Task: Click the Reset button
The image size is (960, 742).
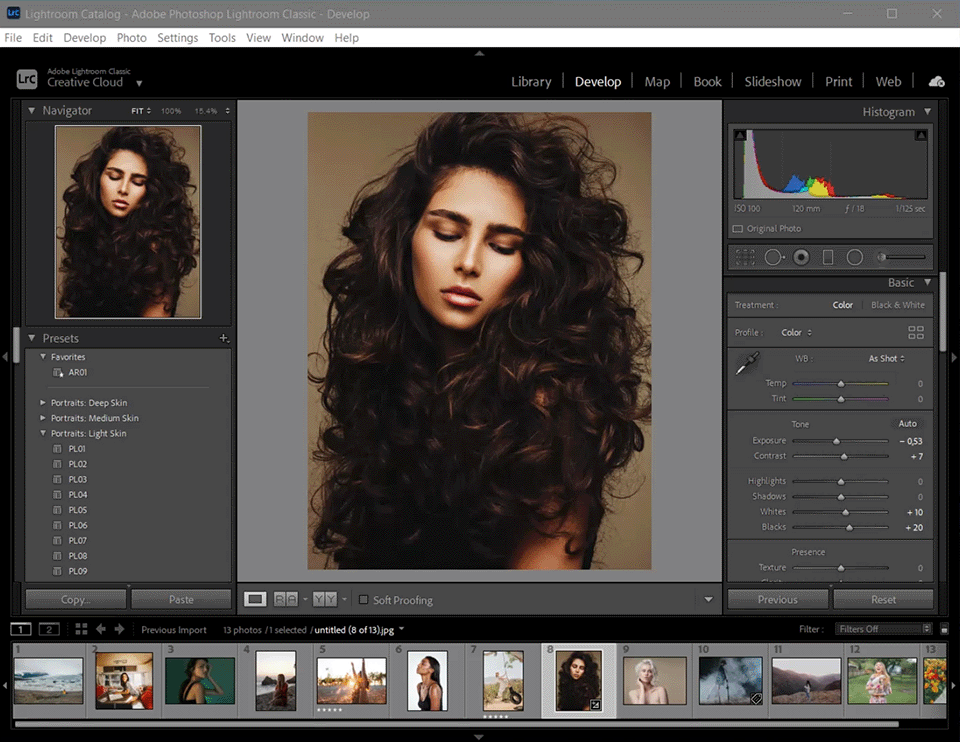Action: [x=883, y=599]
